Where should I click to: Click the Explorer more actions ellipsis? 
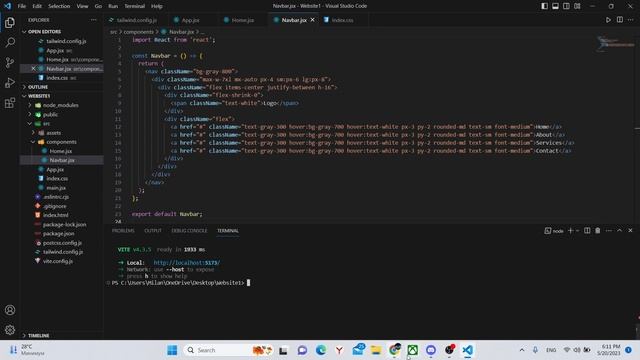click(x=93, y=20)
